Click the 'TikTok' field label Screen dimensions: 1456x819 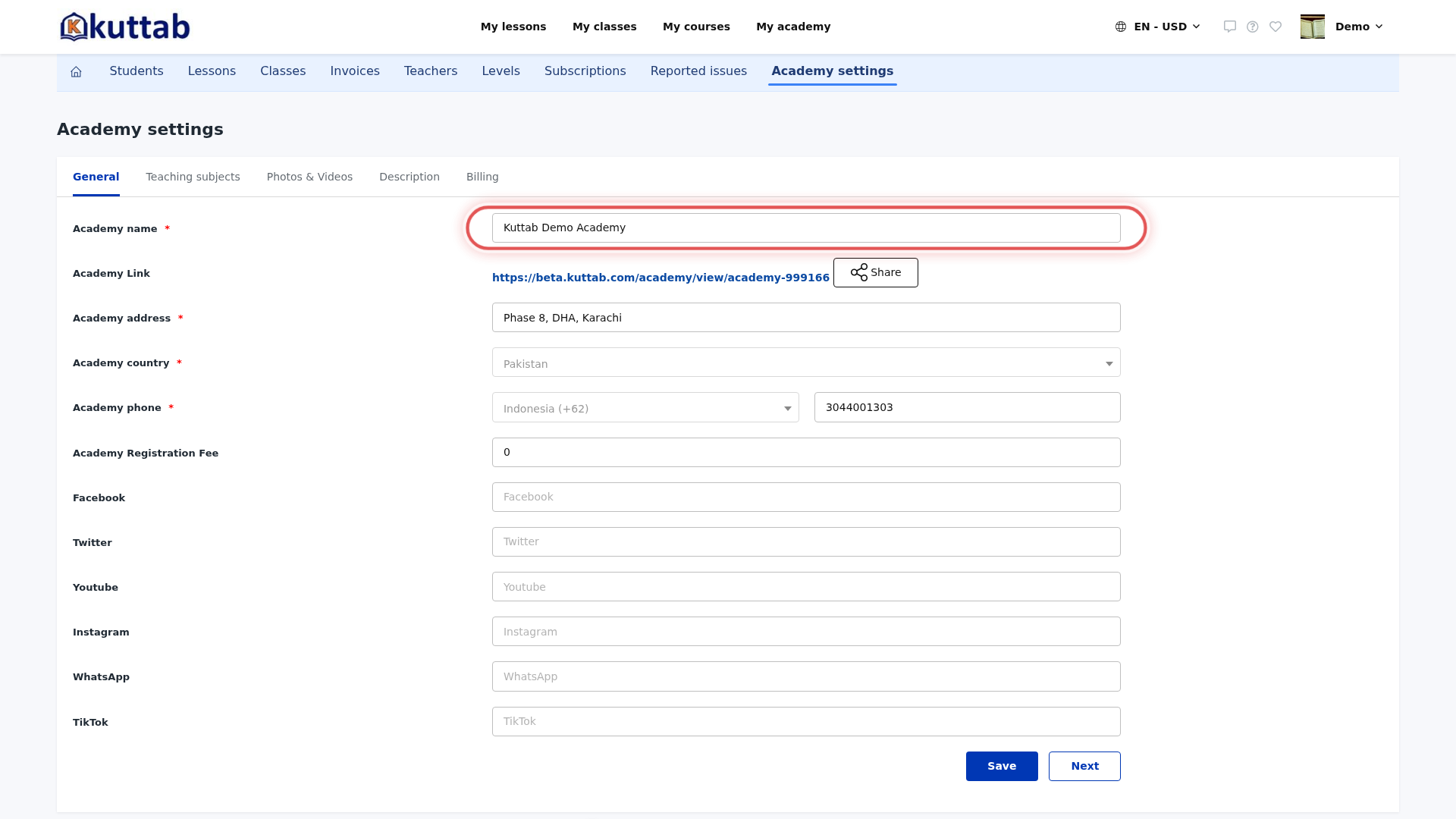click(x=90, y=723)
